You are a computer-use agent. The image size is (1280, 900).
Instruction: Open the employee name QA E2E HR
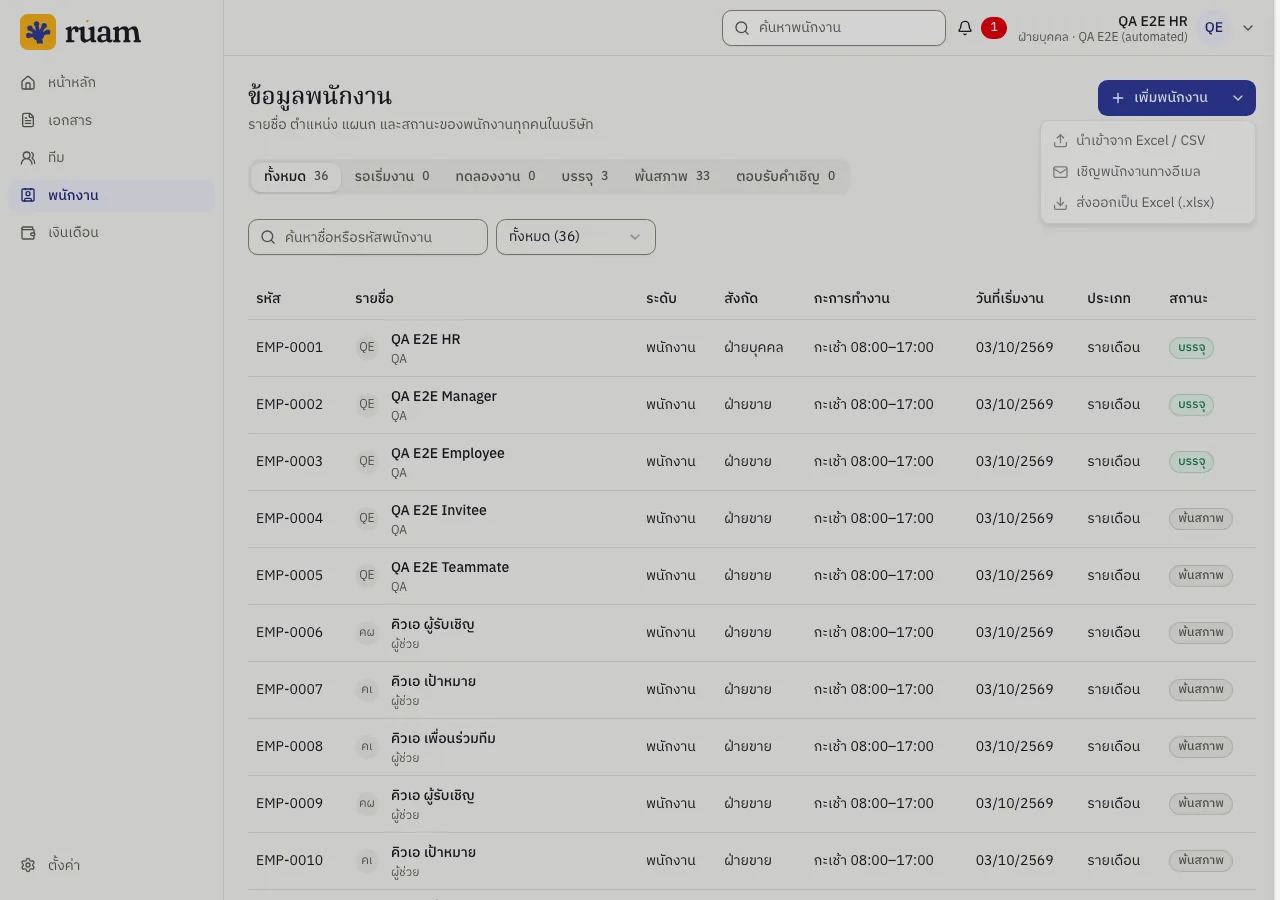(x=426, y=339)
